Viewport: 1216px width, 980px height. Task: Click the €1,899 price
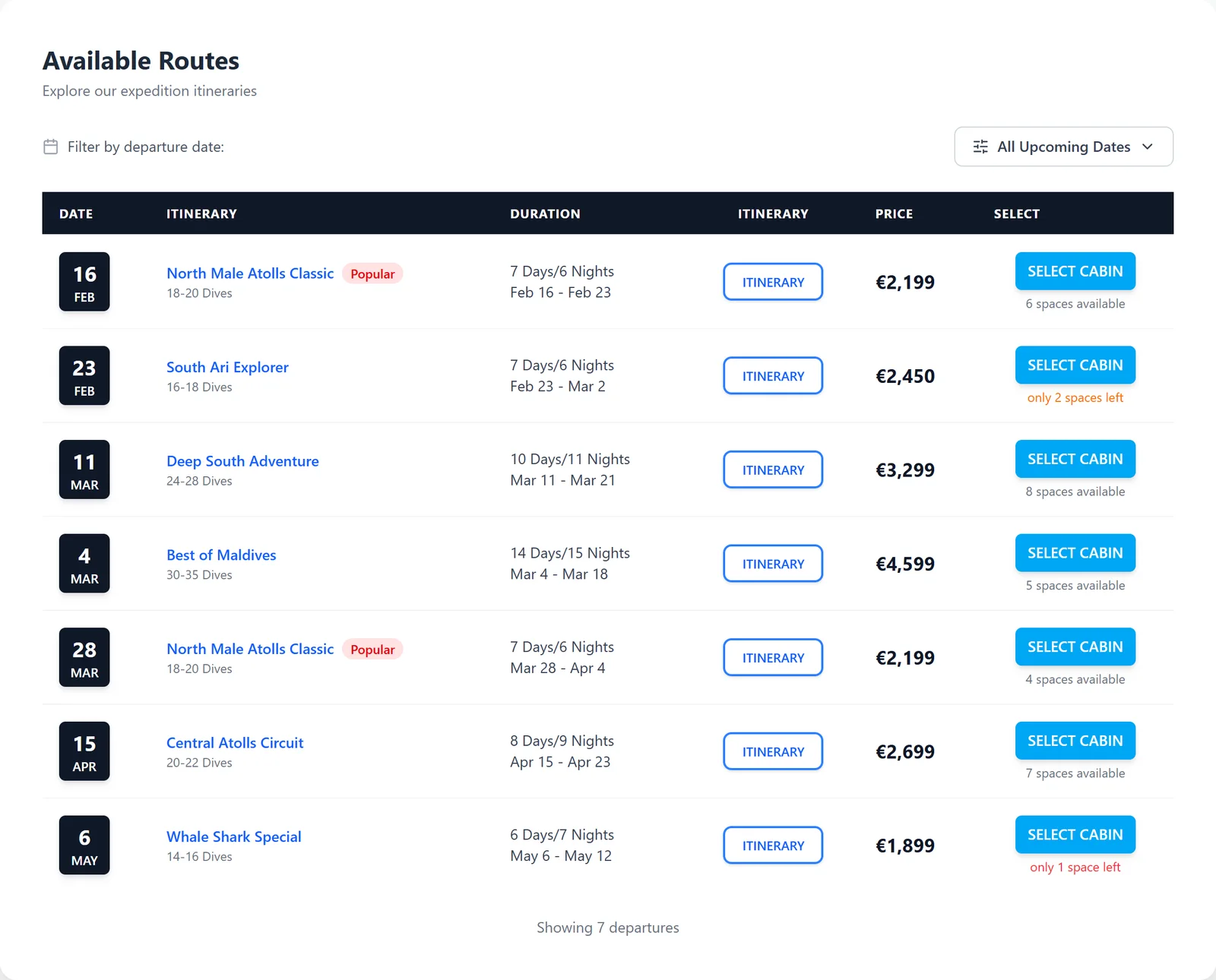[905, 846]
